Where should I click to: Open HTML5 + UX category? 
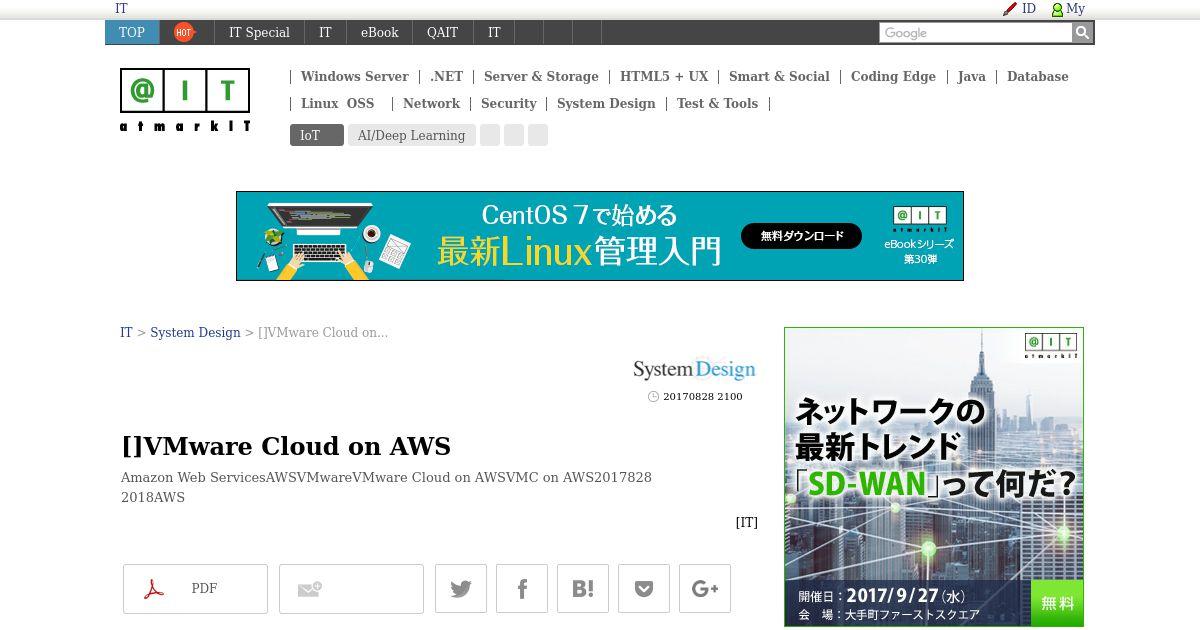[x=664, y=76]
